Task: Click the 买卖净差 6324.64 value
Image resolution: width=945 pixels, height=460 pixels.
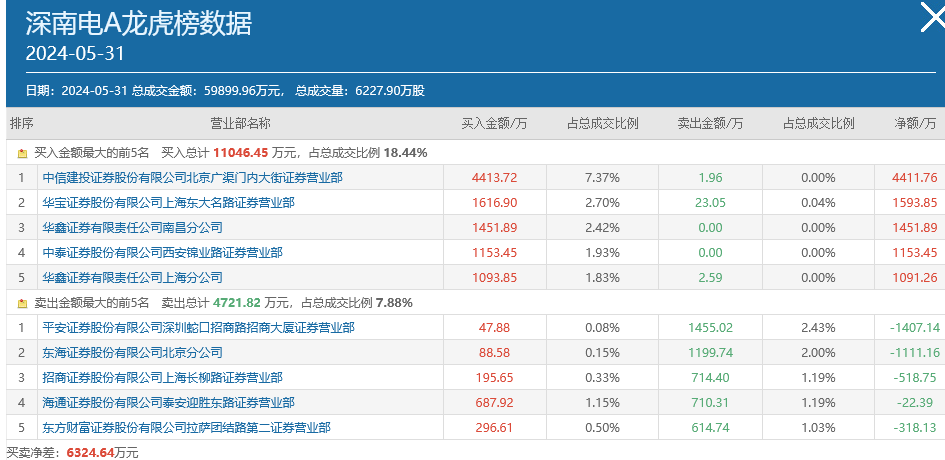Action: click(91, 452)
